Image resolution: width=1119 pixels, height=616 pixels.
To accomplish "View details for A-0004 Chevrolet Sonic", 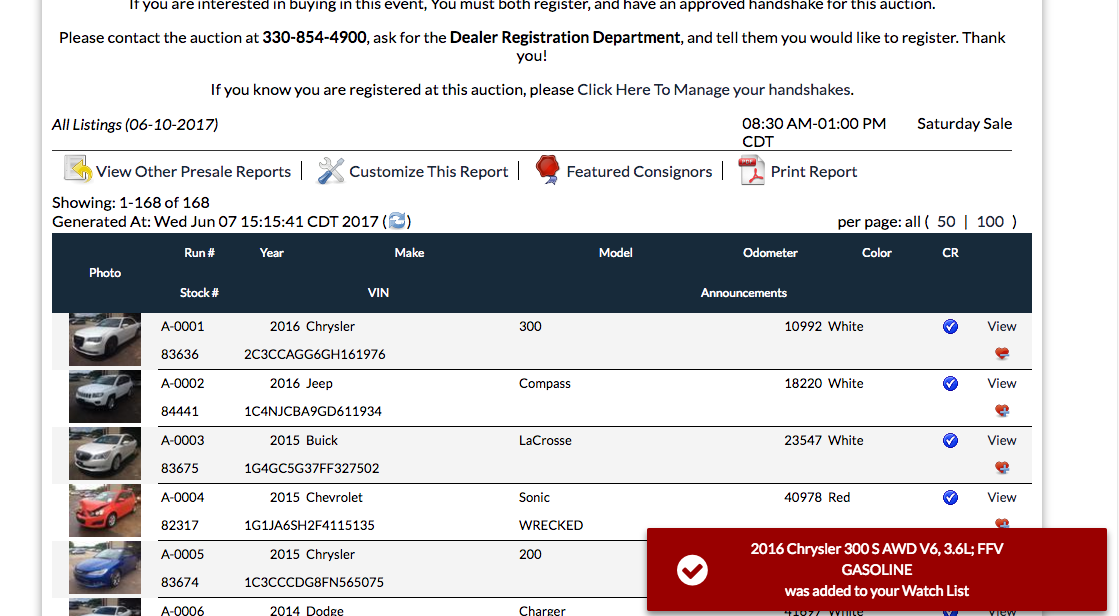I will click(x=1002, y=498).
